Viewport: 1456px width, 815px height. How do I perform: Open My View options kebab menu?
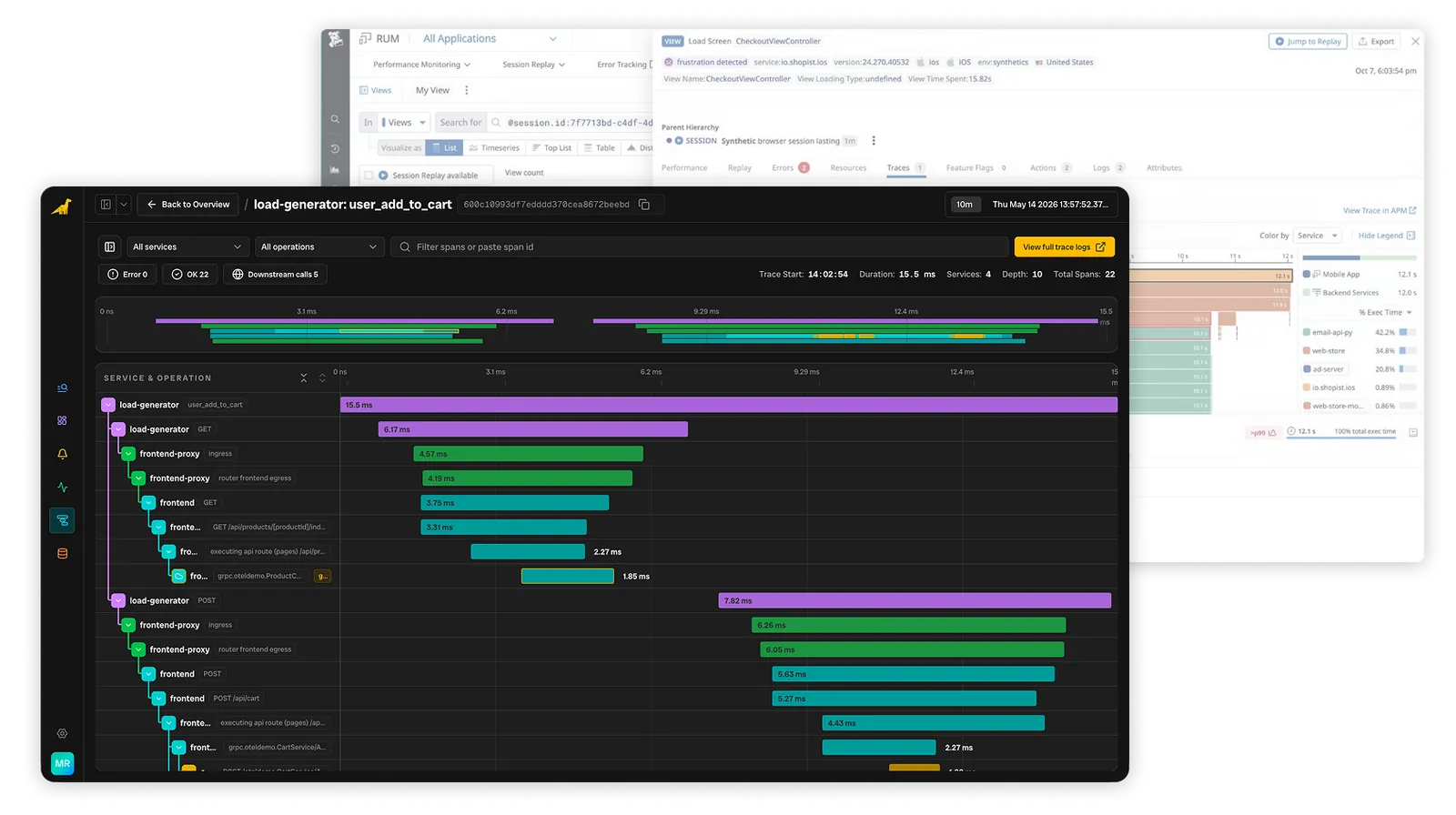(x=467, y=90)
